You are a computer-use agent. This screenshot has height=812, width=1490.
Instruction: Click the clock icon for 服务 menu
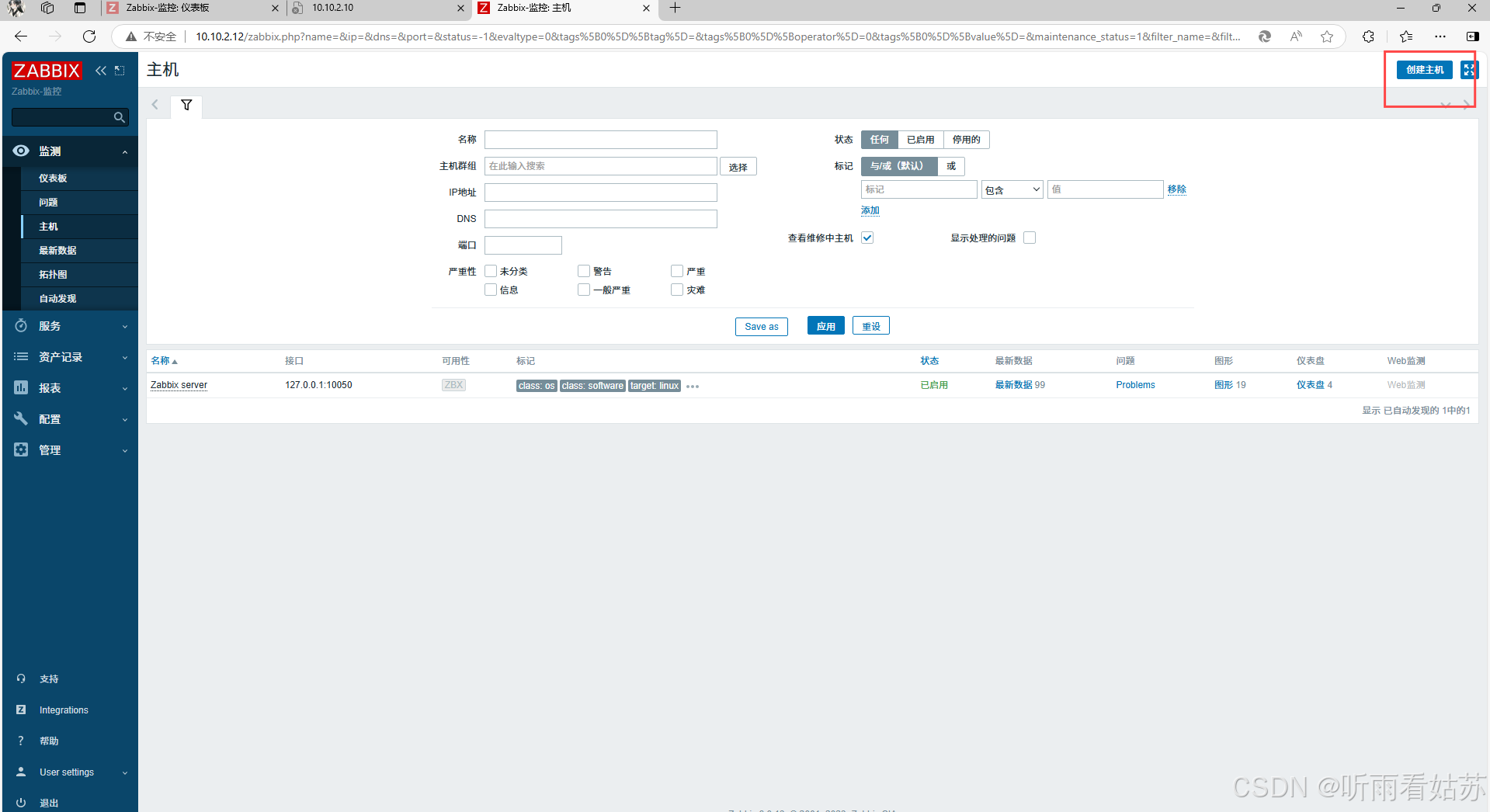click(x=21, y=326)
